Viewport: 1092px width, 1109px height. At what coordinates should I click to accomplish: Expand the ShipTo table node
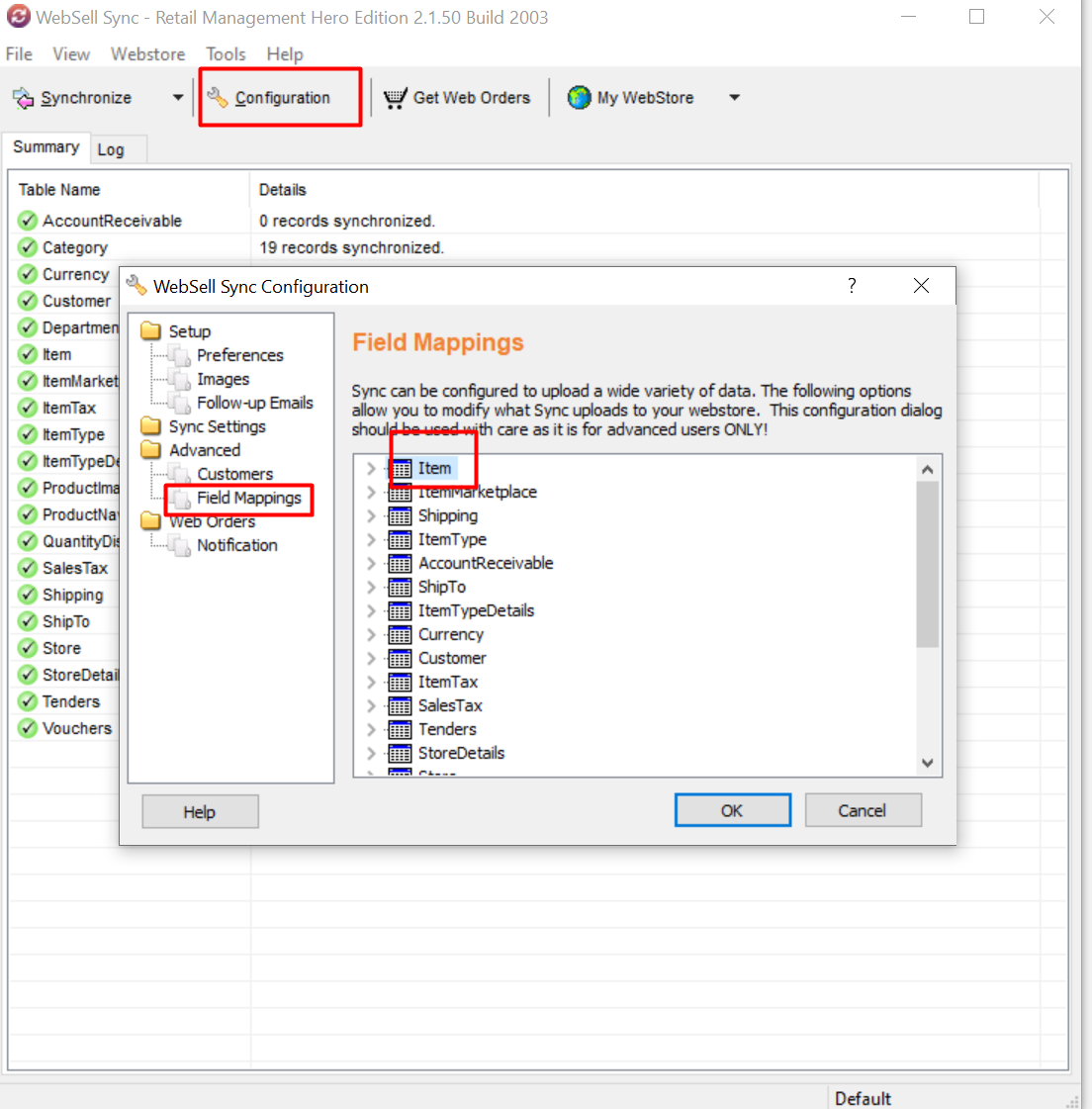click(x=371, y=587)
